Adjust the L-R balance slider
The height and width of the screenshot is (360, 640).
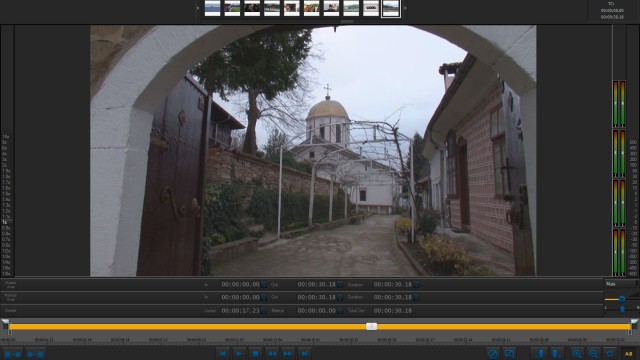click(x=622, y=309)
